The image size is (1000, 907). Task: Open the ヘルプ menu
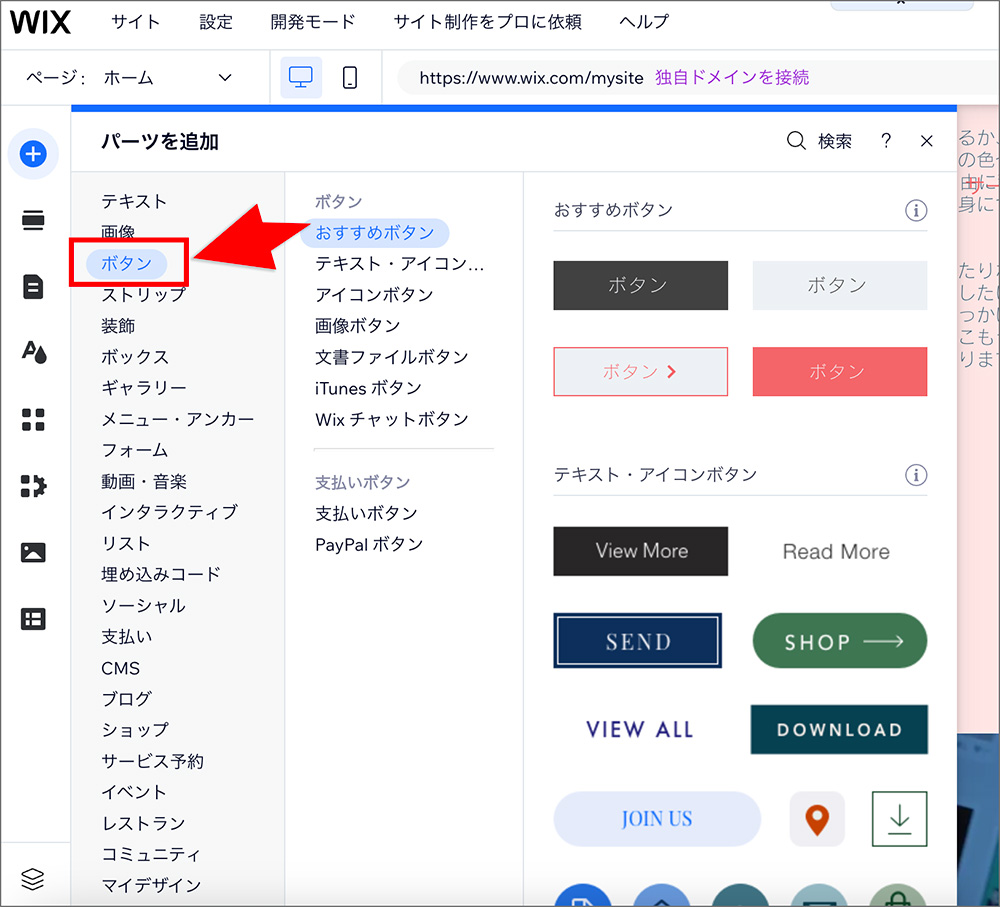point(643,22)
